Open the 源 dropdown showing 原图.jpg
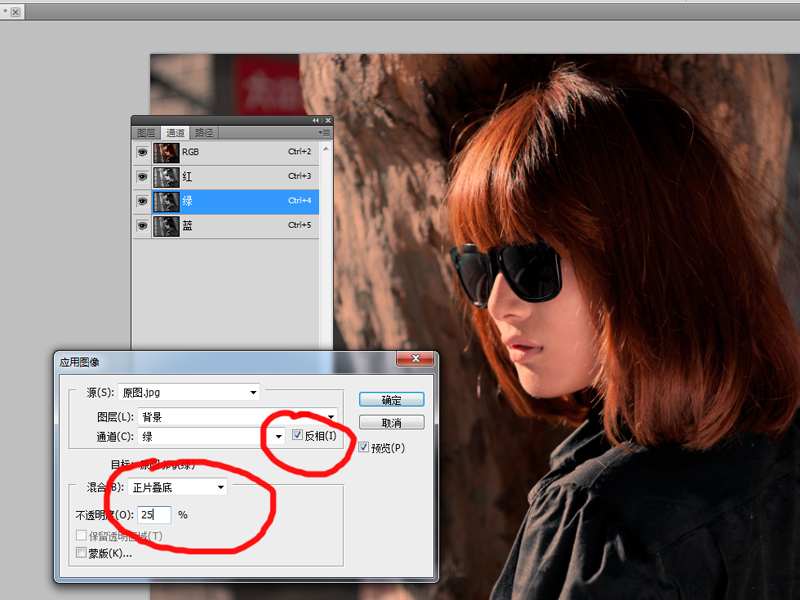Viewport: 800px width, 600px height. point(188,392)
